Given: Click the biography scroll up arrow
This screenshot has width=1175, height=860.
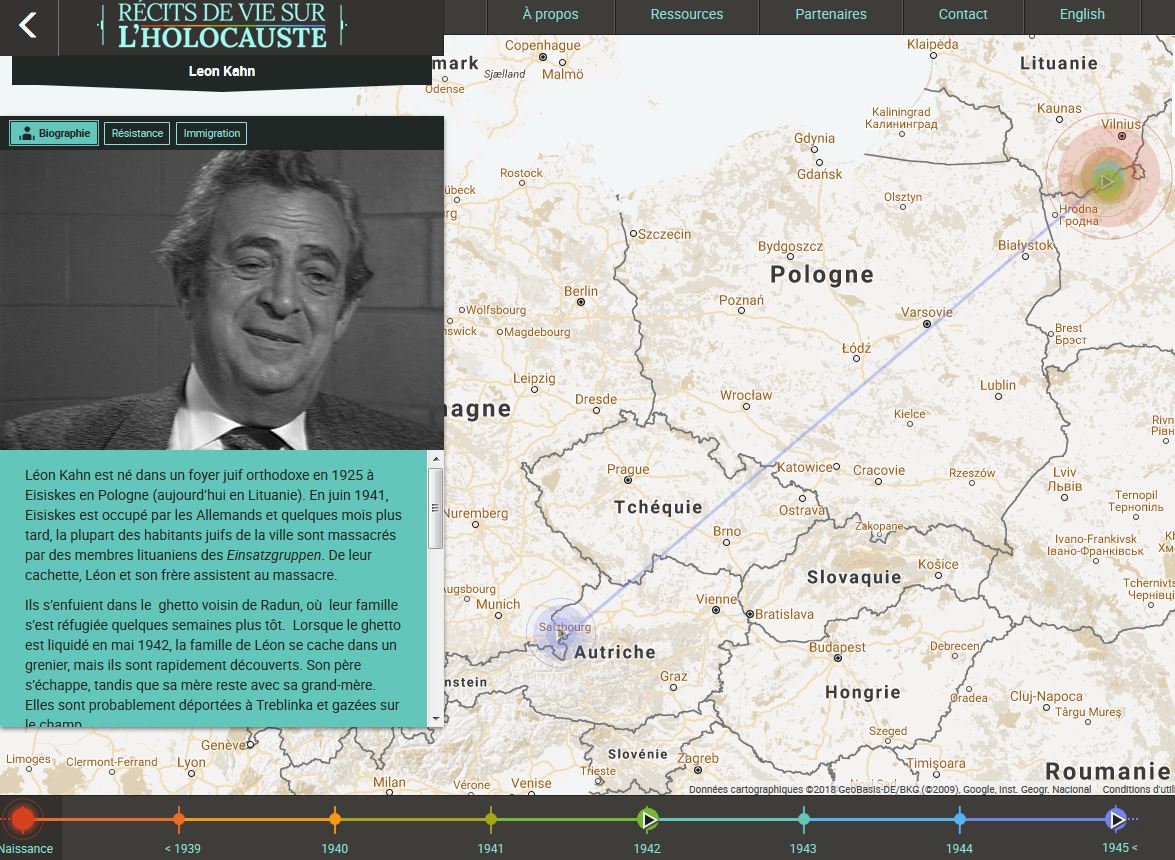Looking at the screenshot, I should point(435,457).
